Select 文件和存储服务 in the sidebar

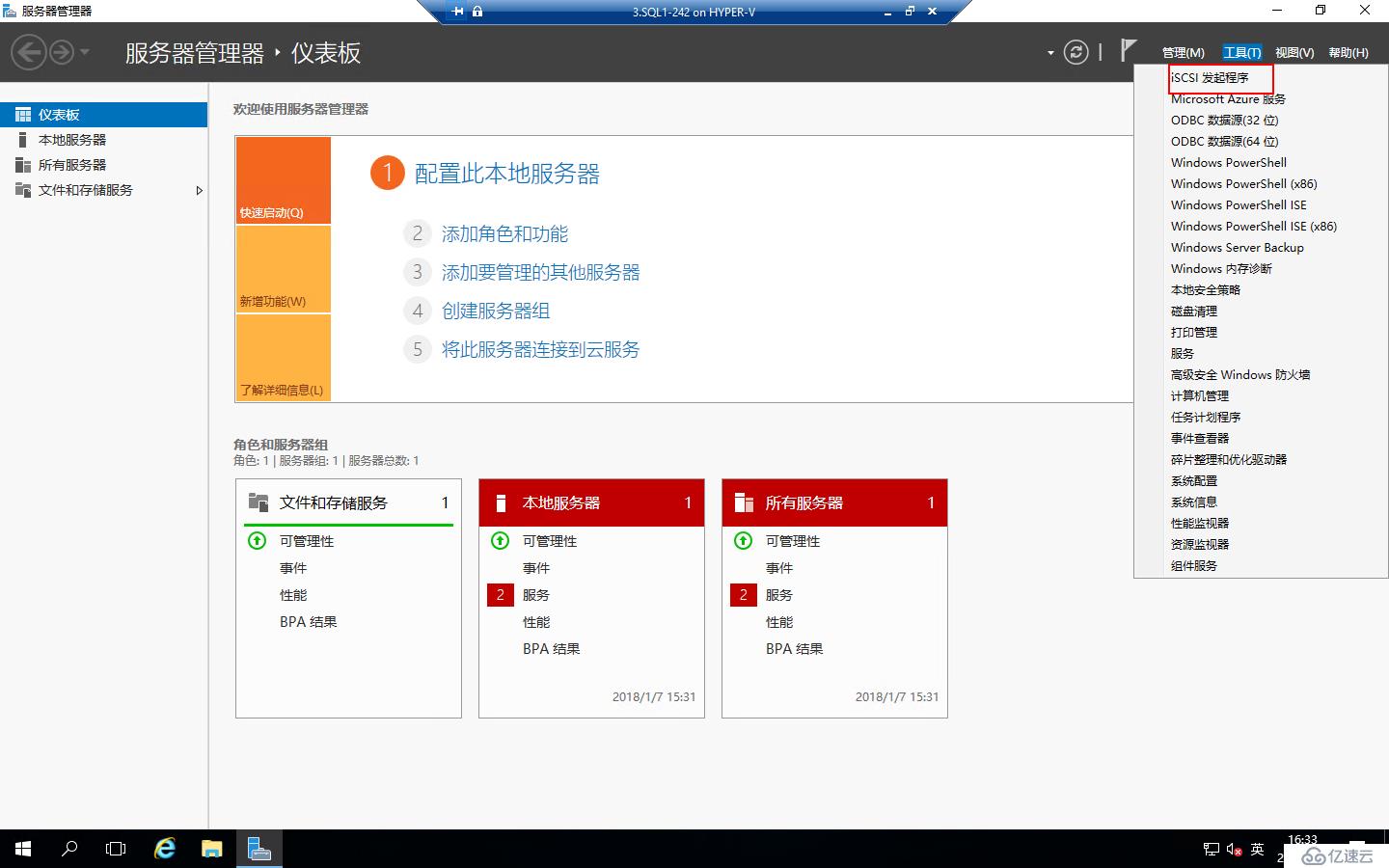103,190
